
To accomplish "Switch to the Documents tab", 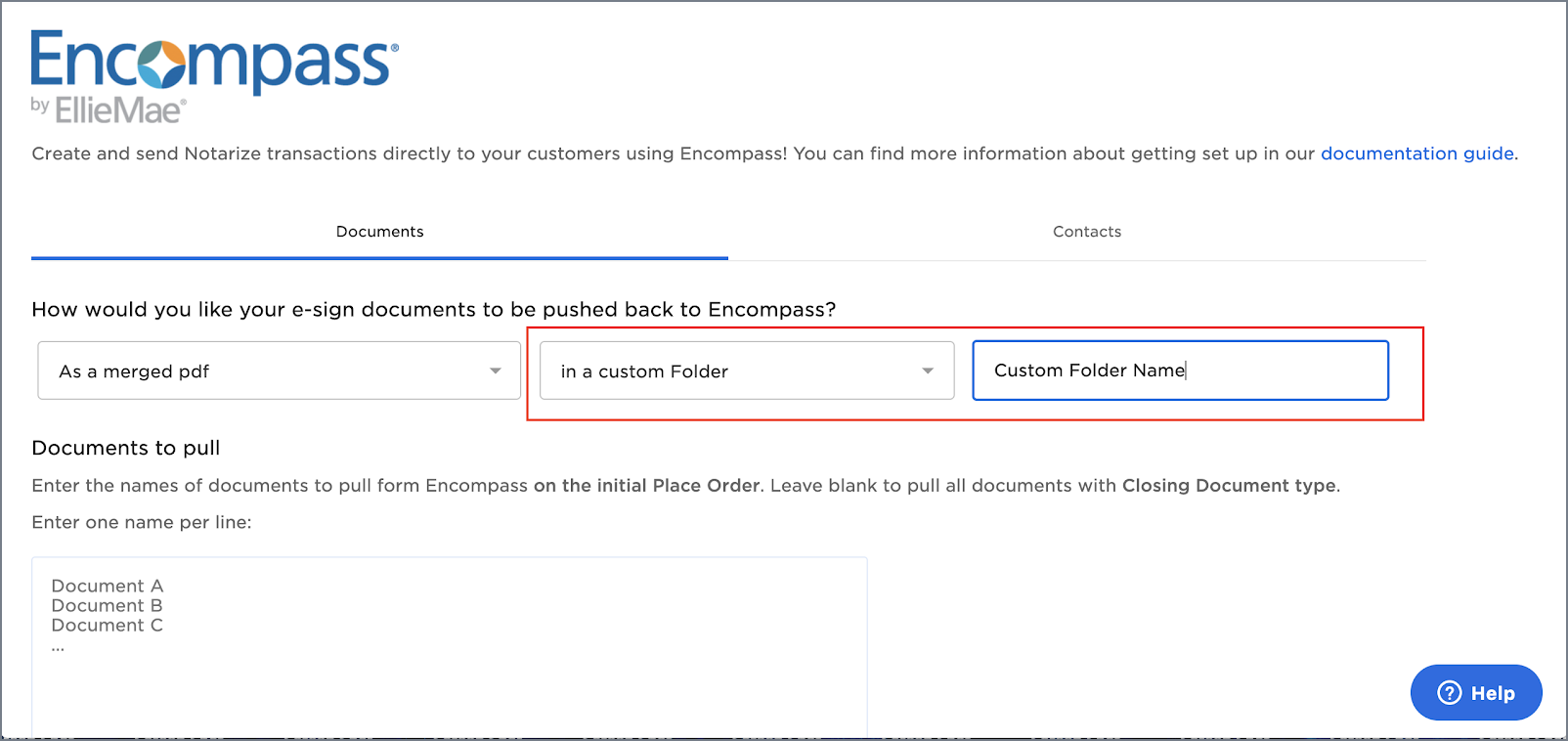I will 379,232.
